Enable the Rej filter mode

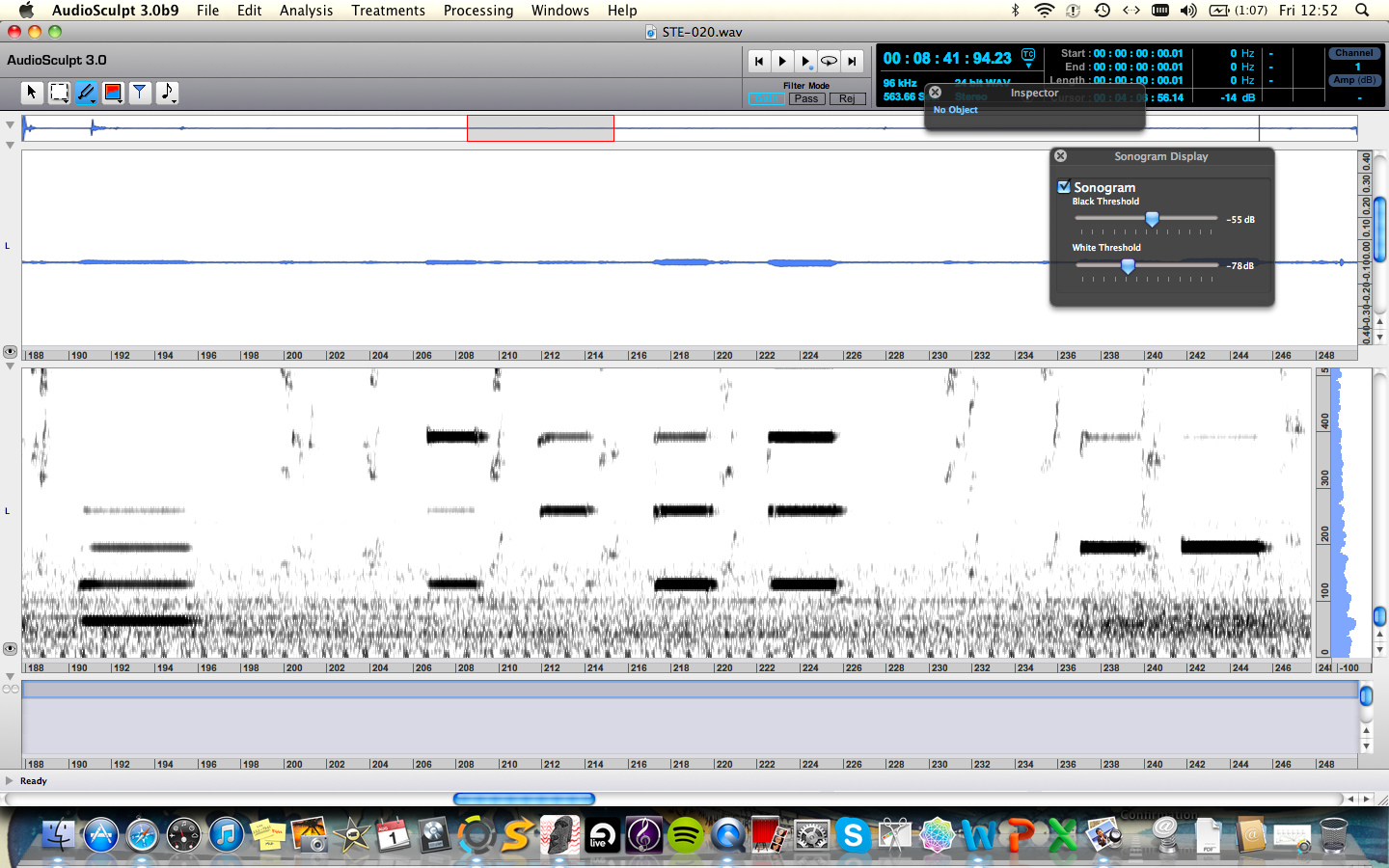[847, 98]
